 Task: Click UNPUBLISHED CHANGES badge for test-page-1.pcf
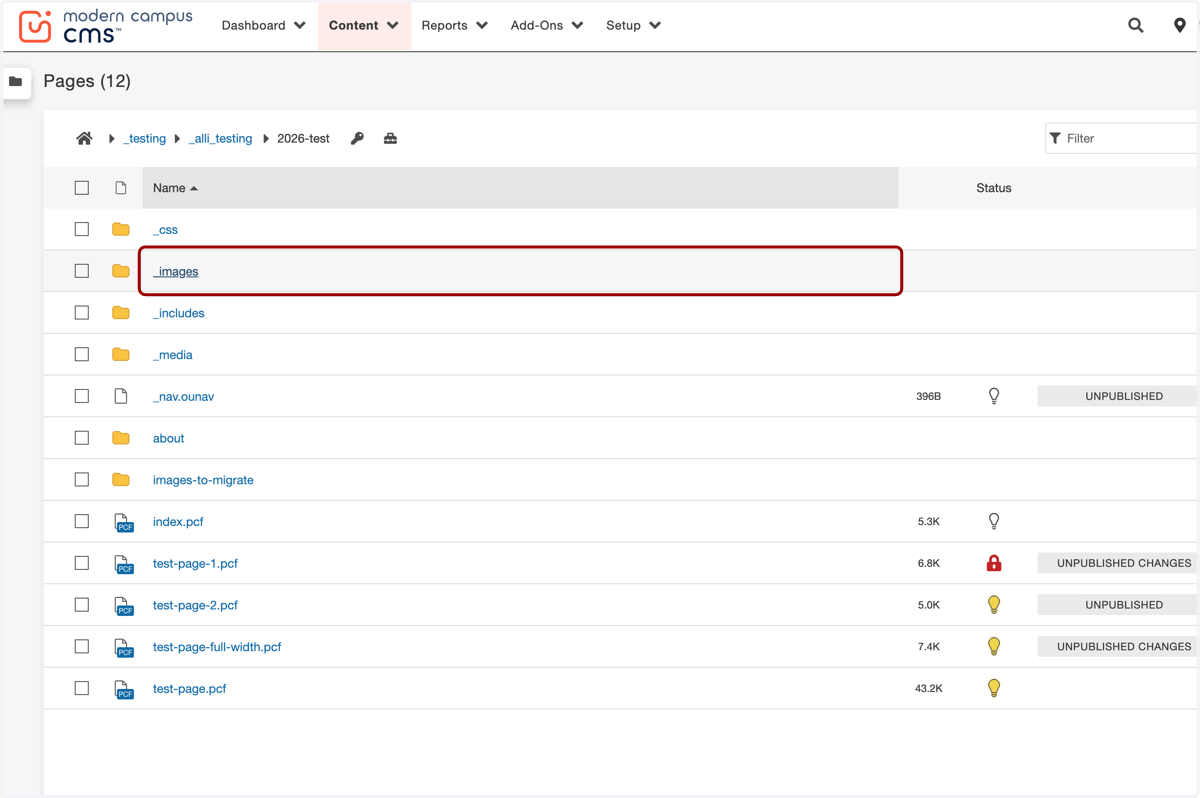pyautogui.click(x=1118, y=563)
